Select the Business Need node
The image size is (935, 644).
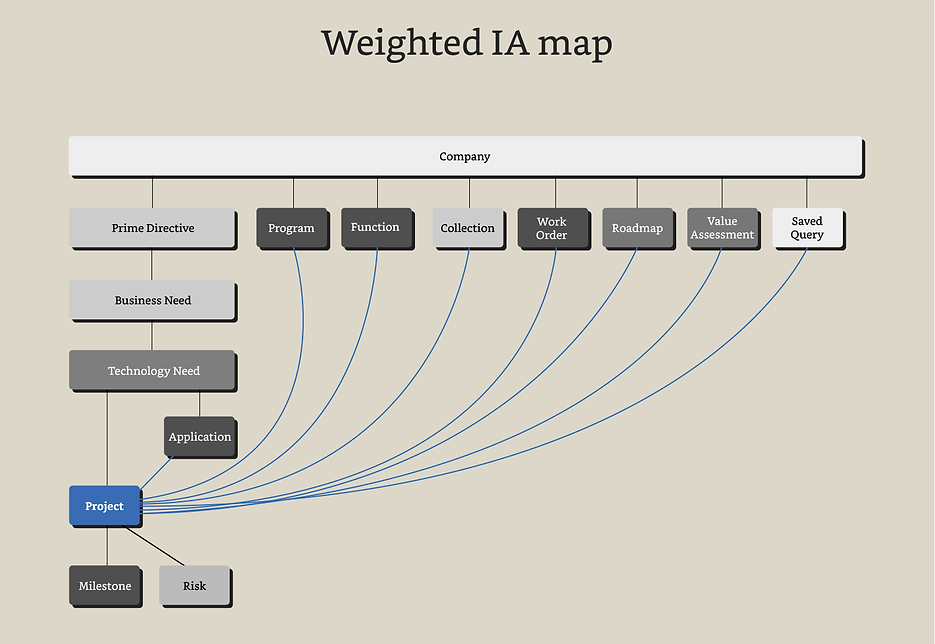[x=153, y=301]
